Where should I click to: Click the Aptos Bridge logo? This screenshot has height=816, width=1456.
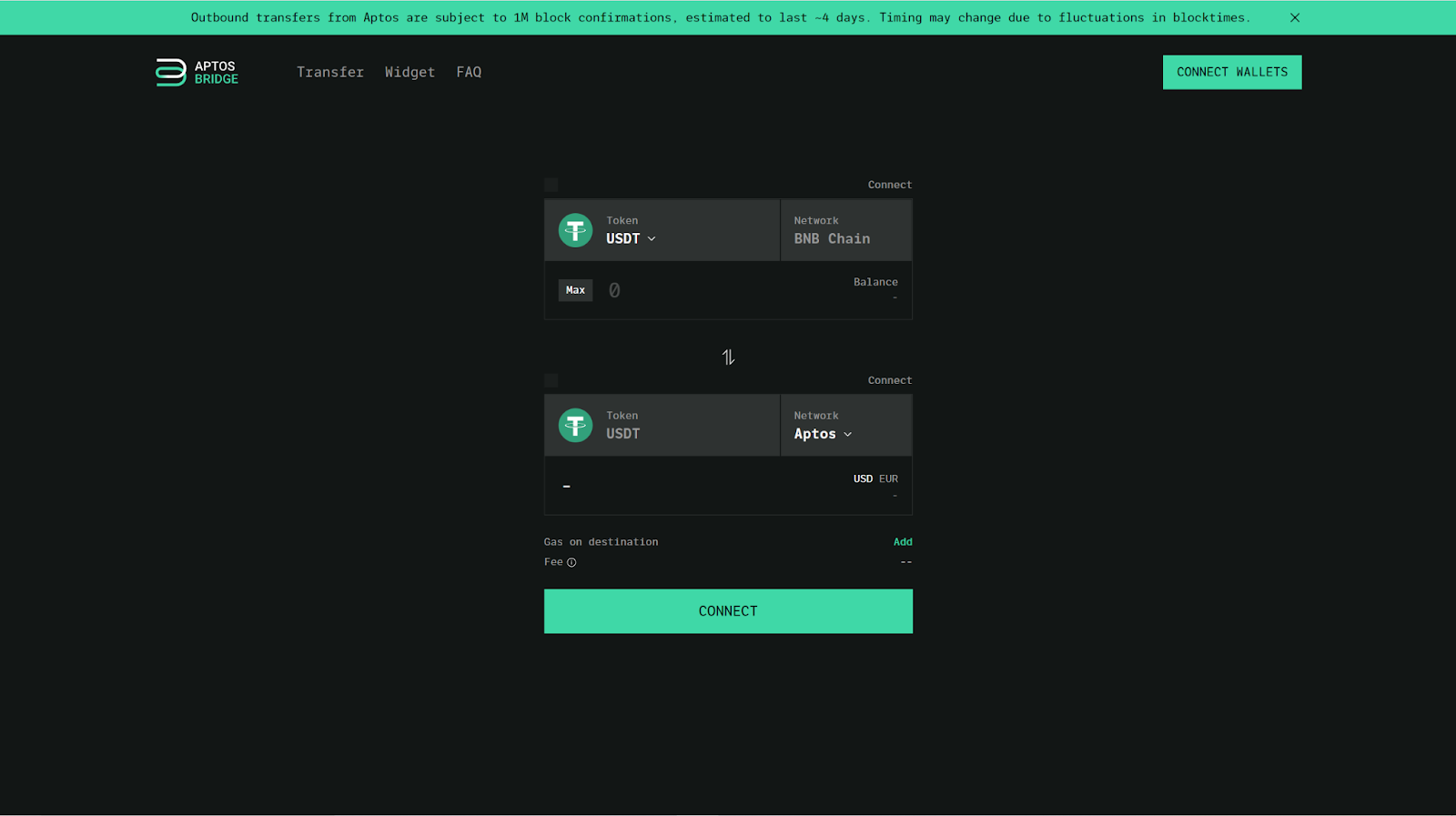(x=197, y=73)
